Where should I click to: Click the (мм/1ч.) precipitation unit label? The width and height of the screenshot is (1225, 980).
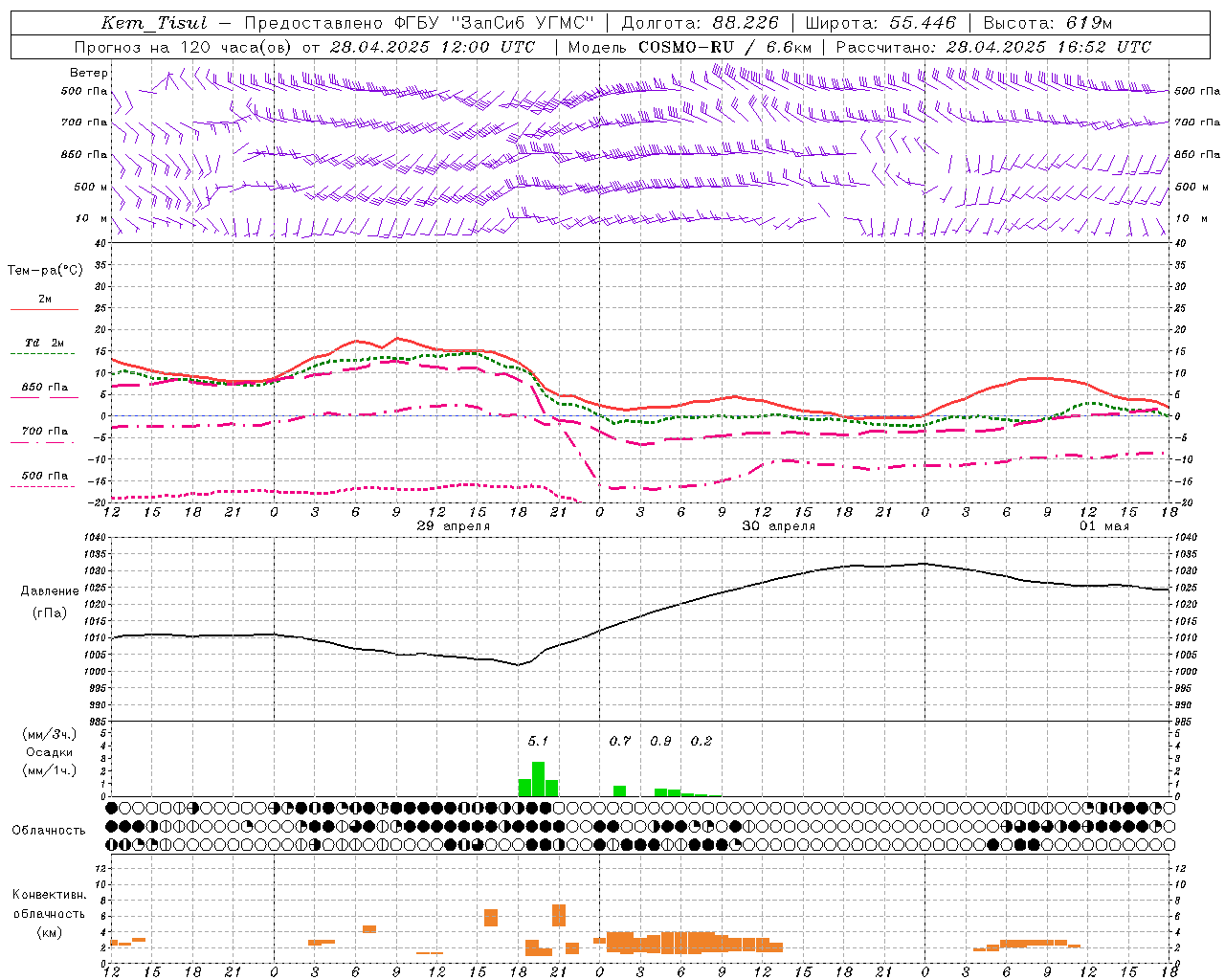tap(49, 770)
